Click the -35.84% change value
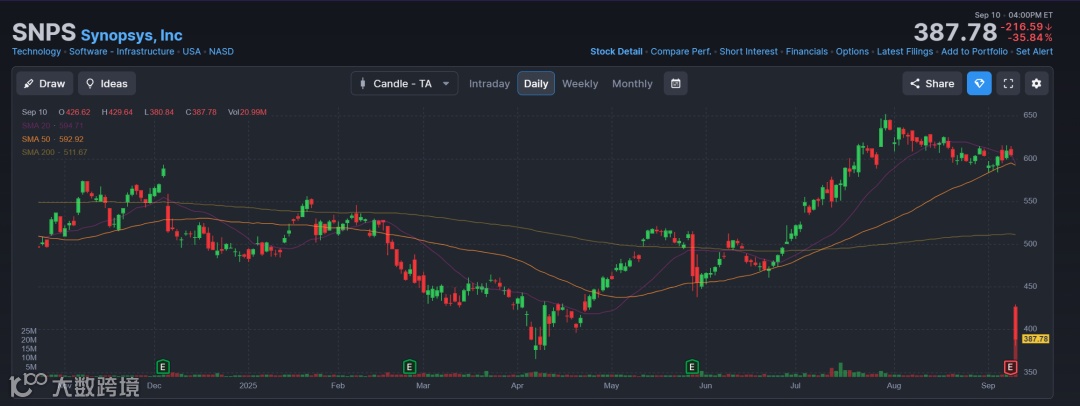 point(1030,38)
